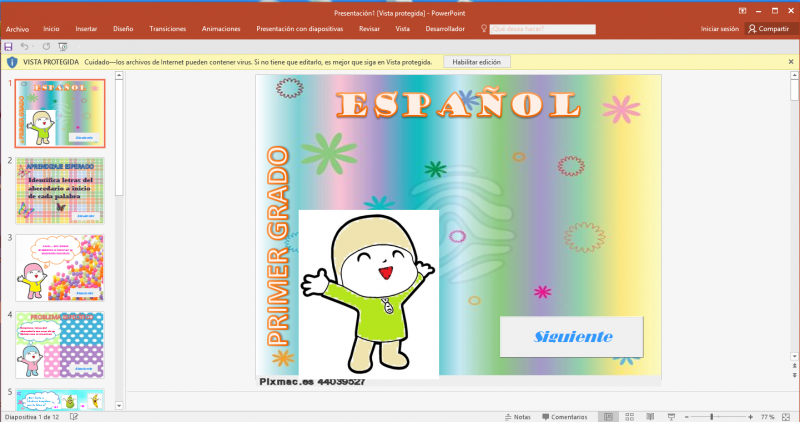Click the Protected View shield icon
The width and height of the screenshot is (800, 422).
click(12, 62)
